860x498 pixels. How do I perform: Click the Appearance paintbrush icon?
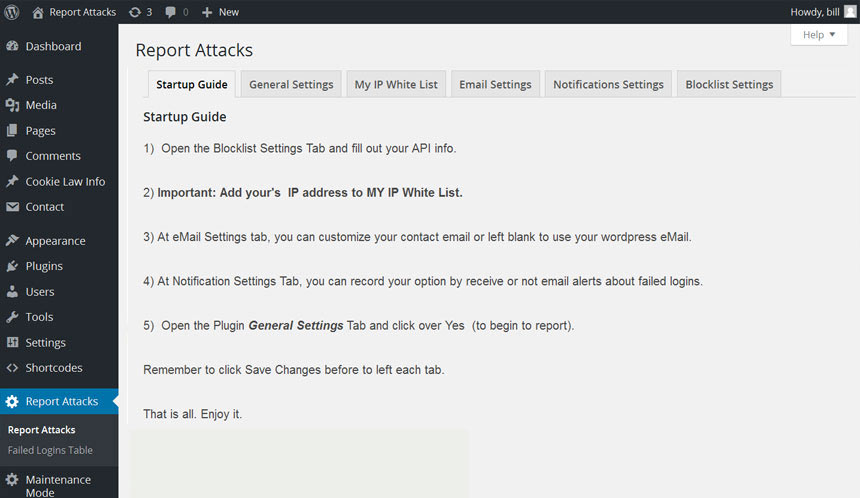12,241
